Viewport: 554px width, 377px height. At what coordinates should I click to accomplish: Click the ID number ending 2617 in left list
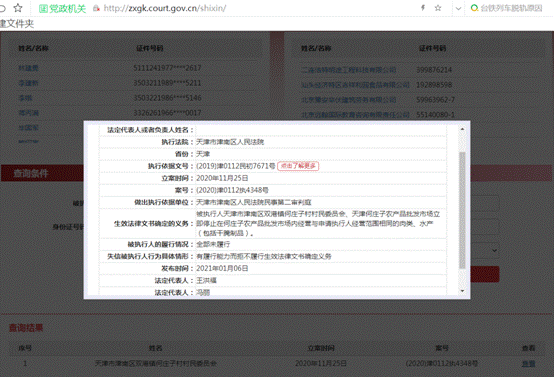click(167, 68)
